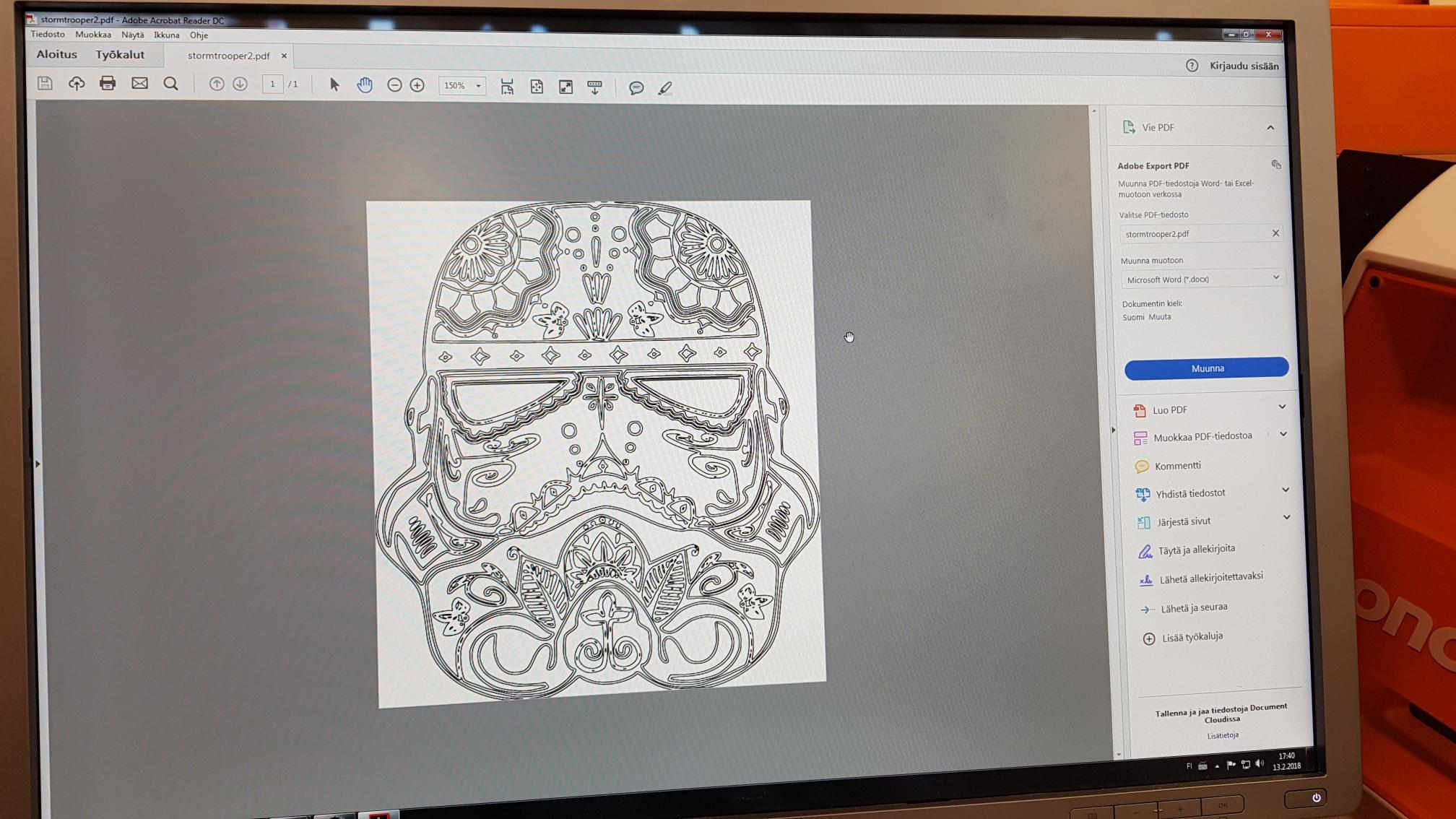Send file by email envelope icon

(x=139, y=83)
